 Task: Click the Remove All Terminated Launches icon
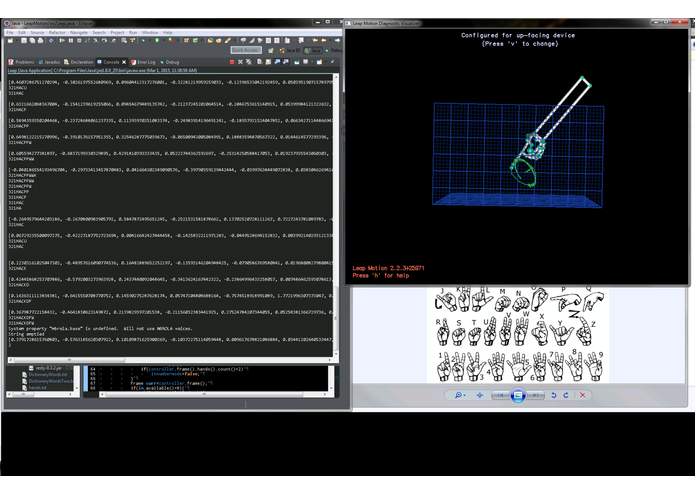(249, 62)
